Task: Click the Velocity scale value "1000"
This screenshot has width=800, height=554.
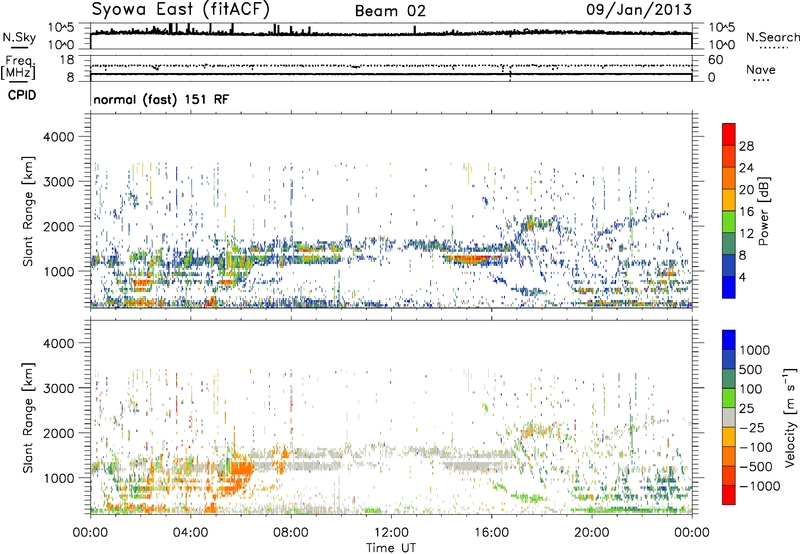Action: click(755, 350)
